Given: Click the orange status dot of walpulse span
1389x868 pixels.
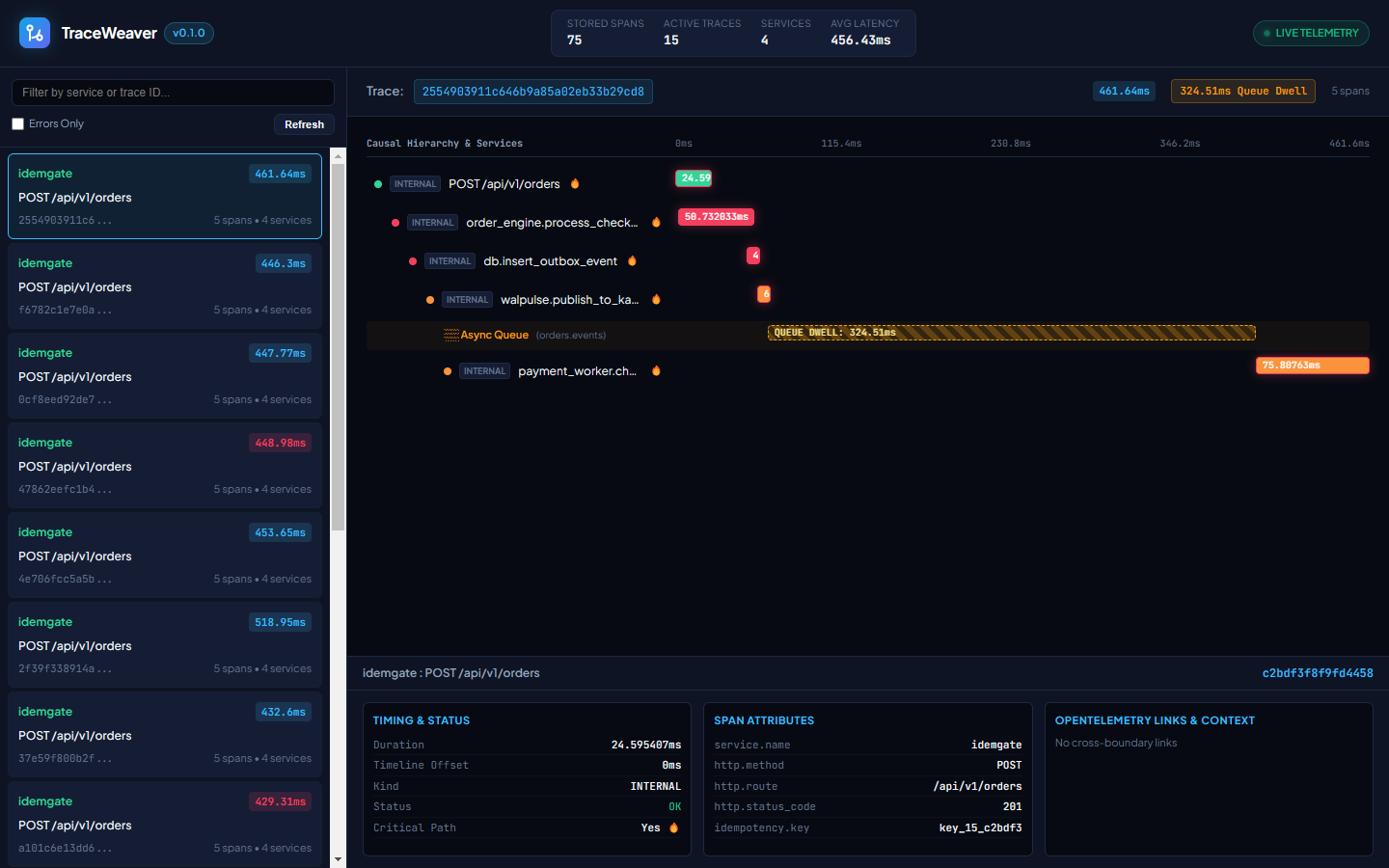Looking at the screenshot, I should tap(430, 300).
